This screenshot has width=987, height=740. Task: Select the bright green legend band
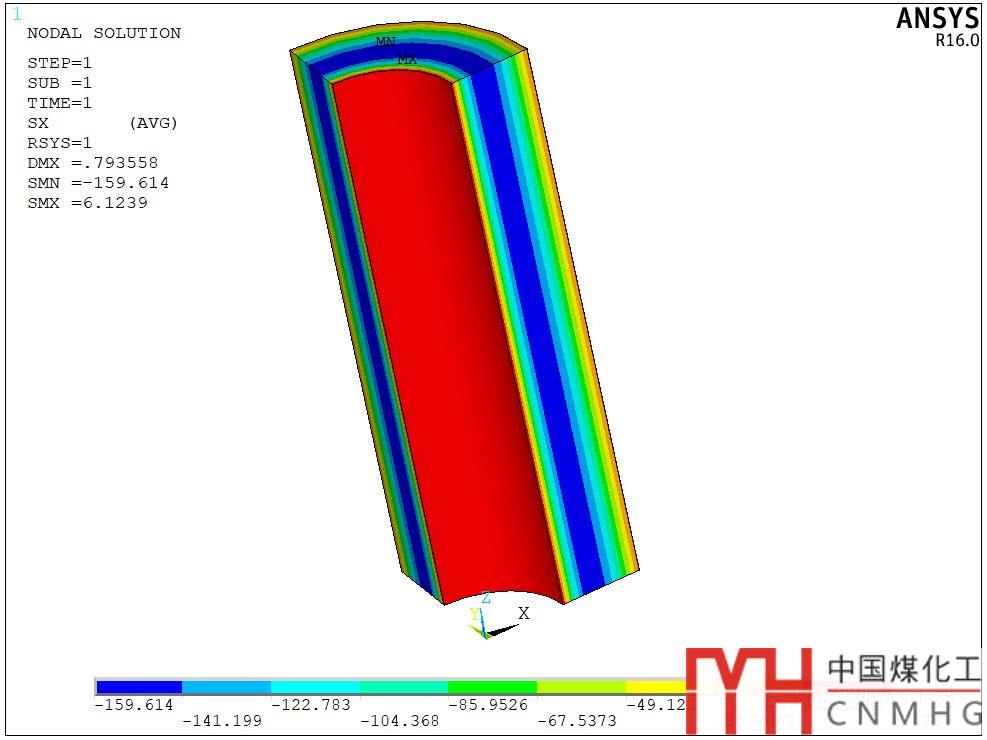tap(492, 687)
